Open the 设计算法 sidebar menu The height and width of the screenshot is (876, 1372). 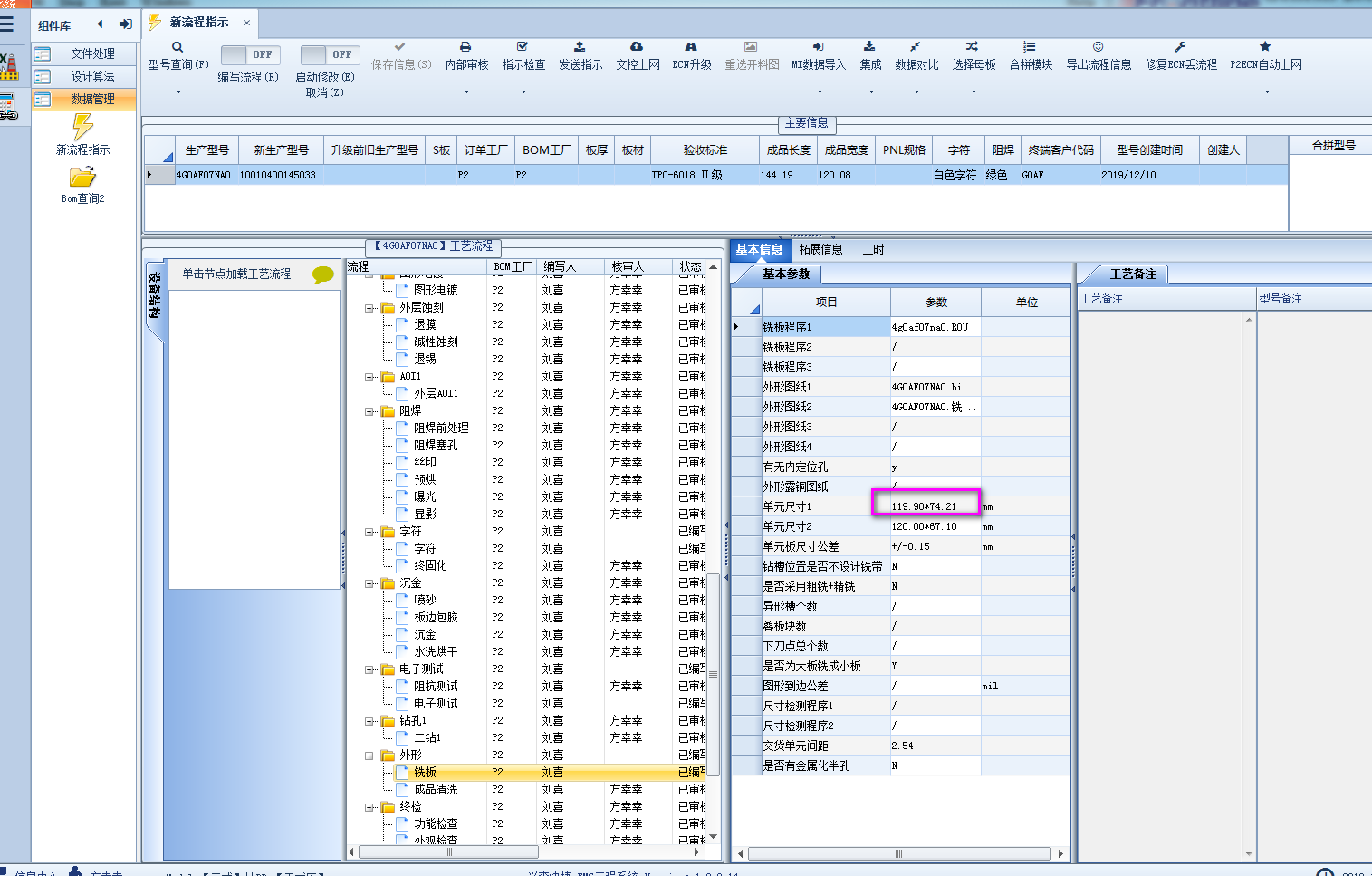click(x=84, y=77)
